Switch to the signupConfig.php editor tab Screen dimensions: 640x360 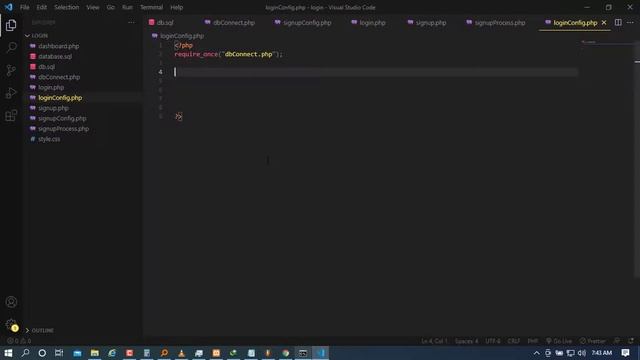tap(307, 22)
